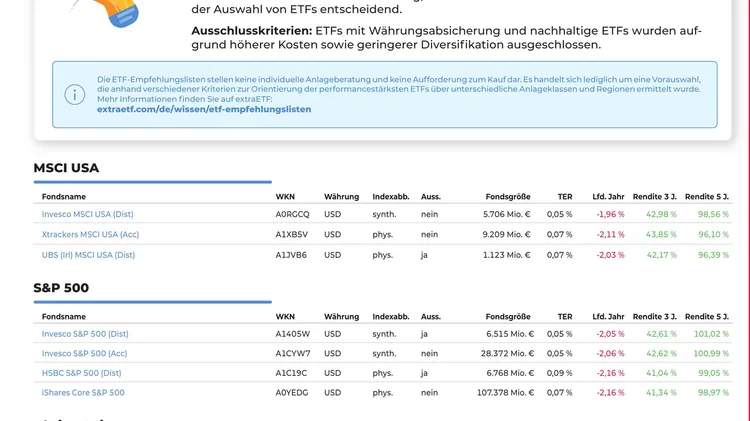Click fund size 6.768 Mio. €

coord(510,373)
